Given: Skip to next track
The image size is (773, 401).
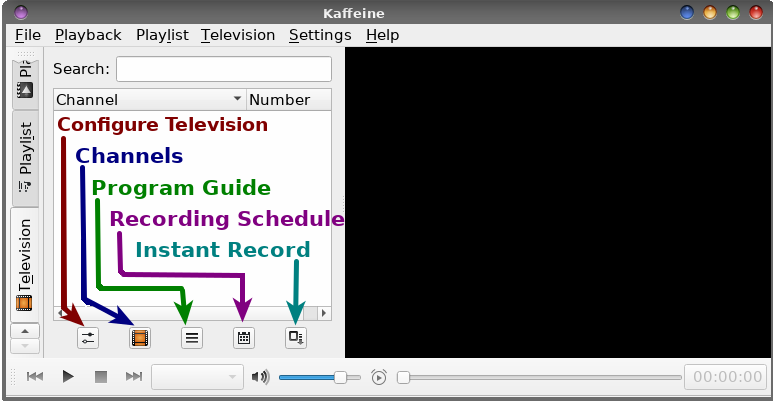Looking at the screenshot, I should (x=134, y=377).
